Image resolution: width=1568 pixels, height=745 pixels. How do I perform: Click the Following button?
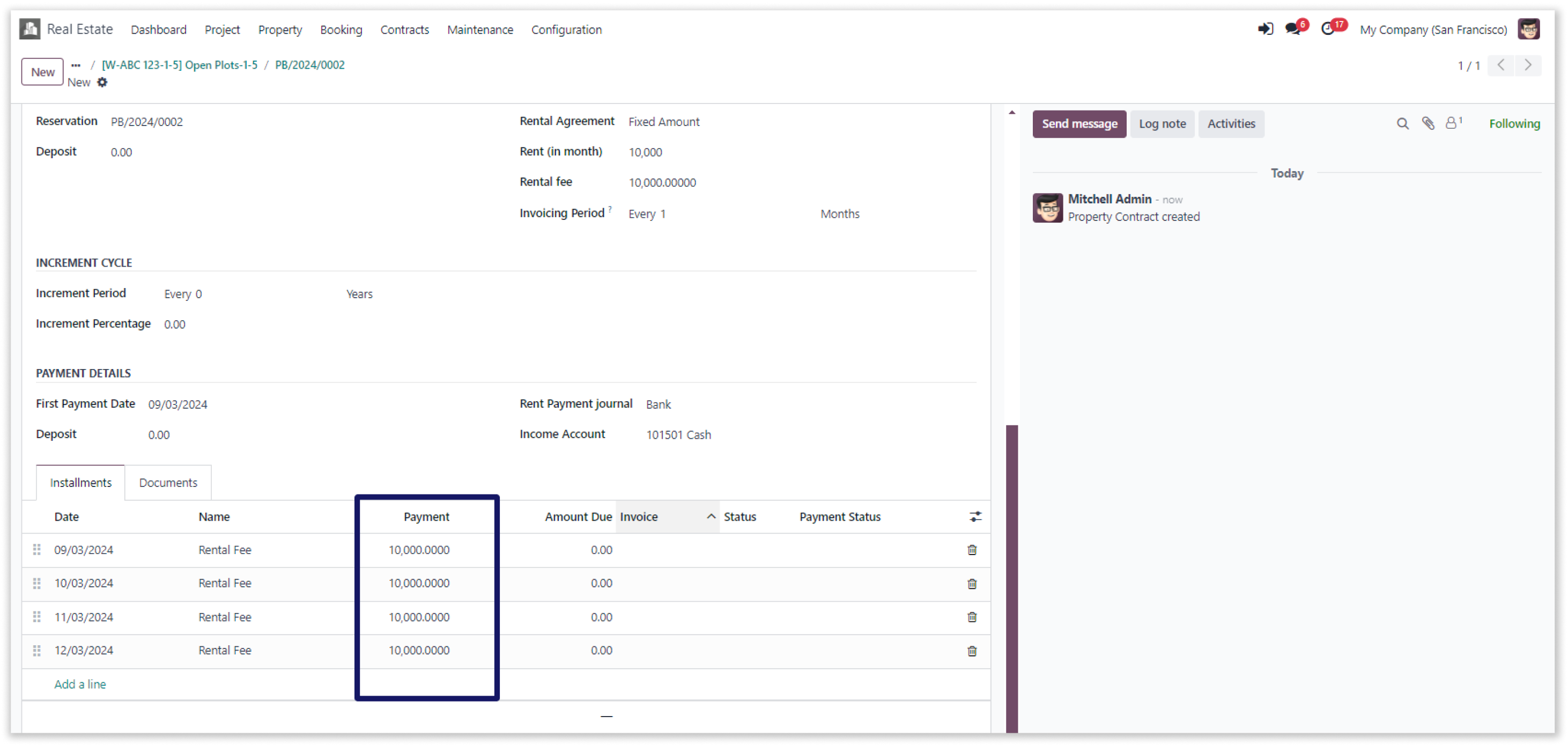[x=1514, y=123]
